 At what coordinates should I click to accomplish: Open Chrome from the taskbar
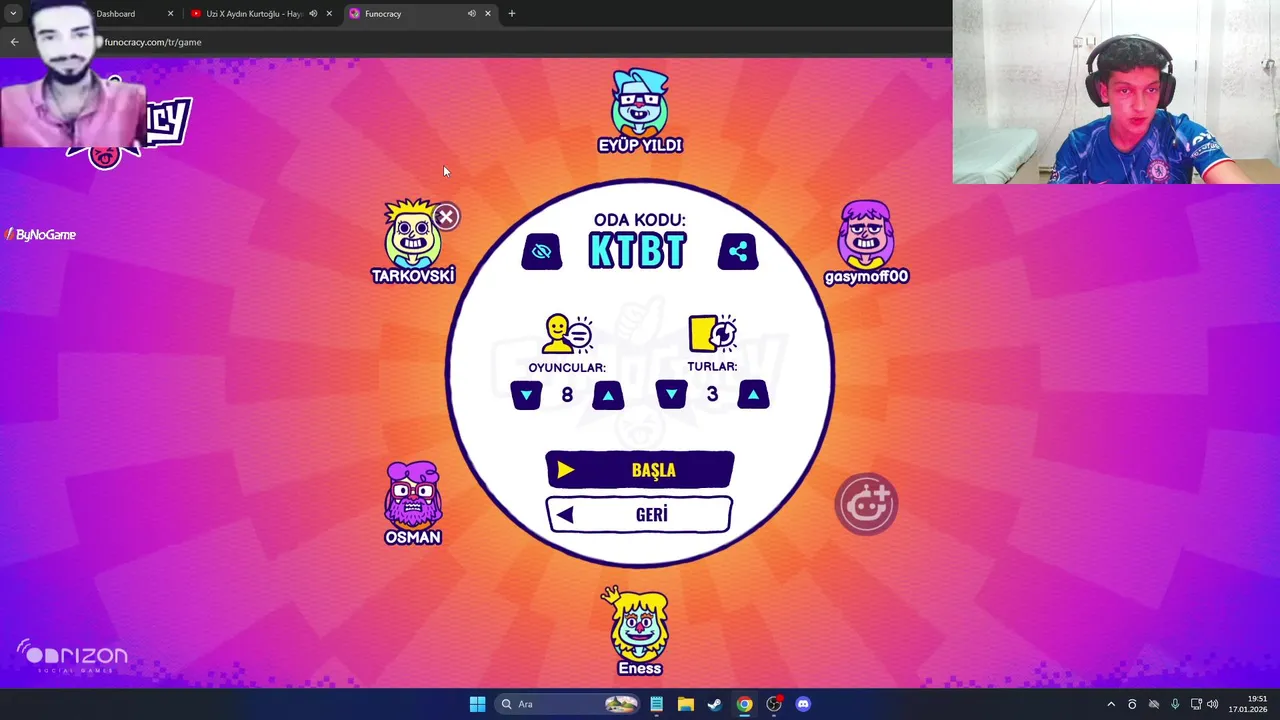[x=744, y=704]
